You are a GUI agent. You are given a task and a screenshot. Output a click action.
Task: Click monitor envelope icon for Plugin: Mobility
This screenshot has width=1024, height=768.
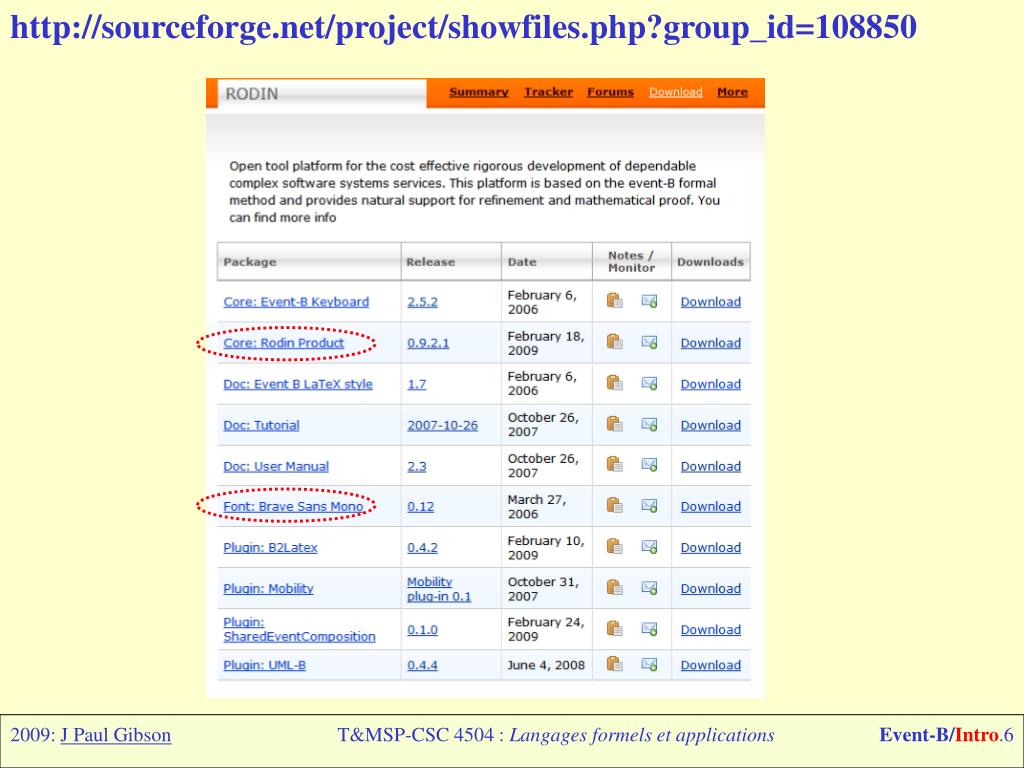pyautogui.click(x=649, y=588)
